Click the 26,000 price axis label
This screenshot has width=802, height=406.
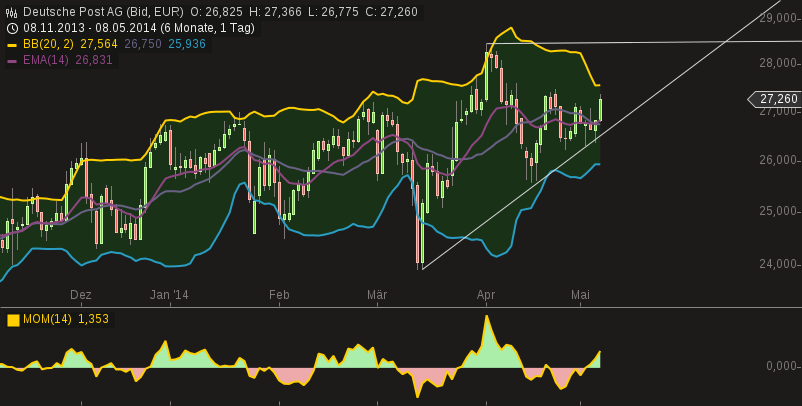pos(778,161)
